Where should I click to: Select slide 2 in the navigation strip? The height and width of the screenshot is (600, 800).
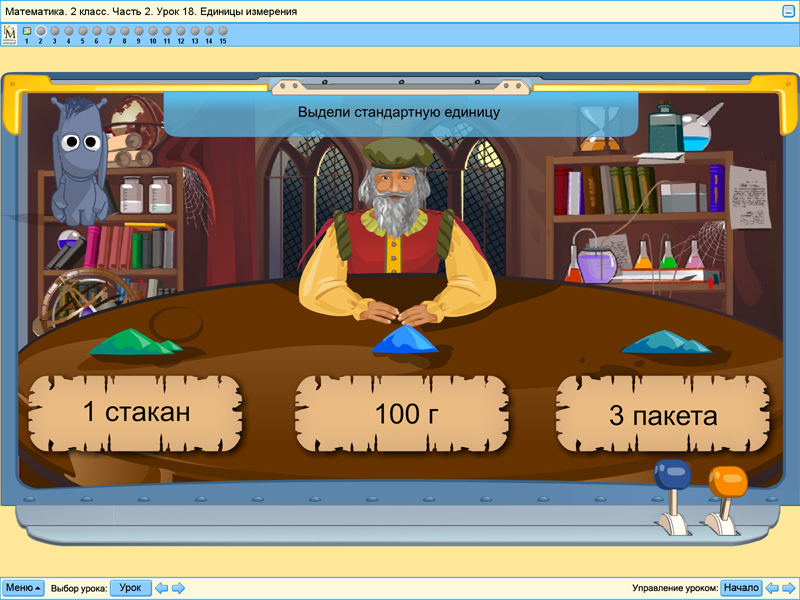(x=41, y=30)
